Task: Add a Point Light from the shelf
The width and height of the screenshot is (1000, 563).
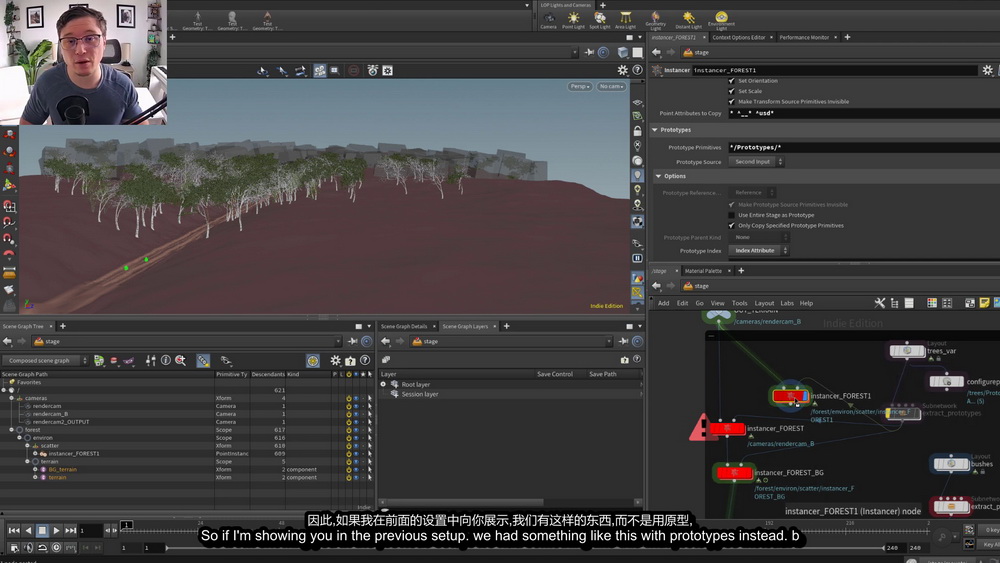Action: click(573, 20)
